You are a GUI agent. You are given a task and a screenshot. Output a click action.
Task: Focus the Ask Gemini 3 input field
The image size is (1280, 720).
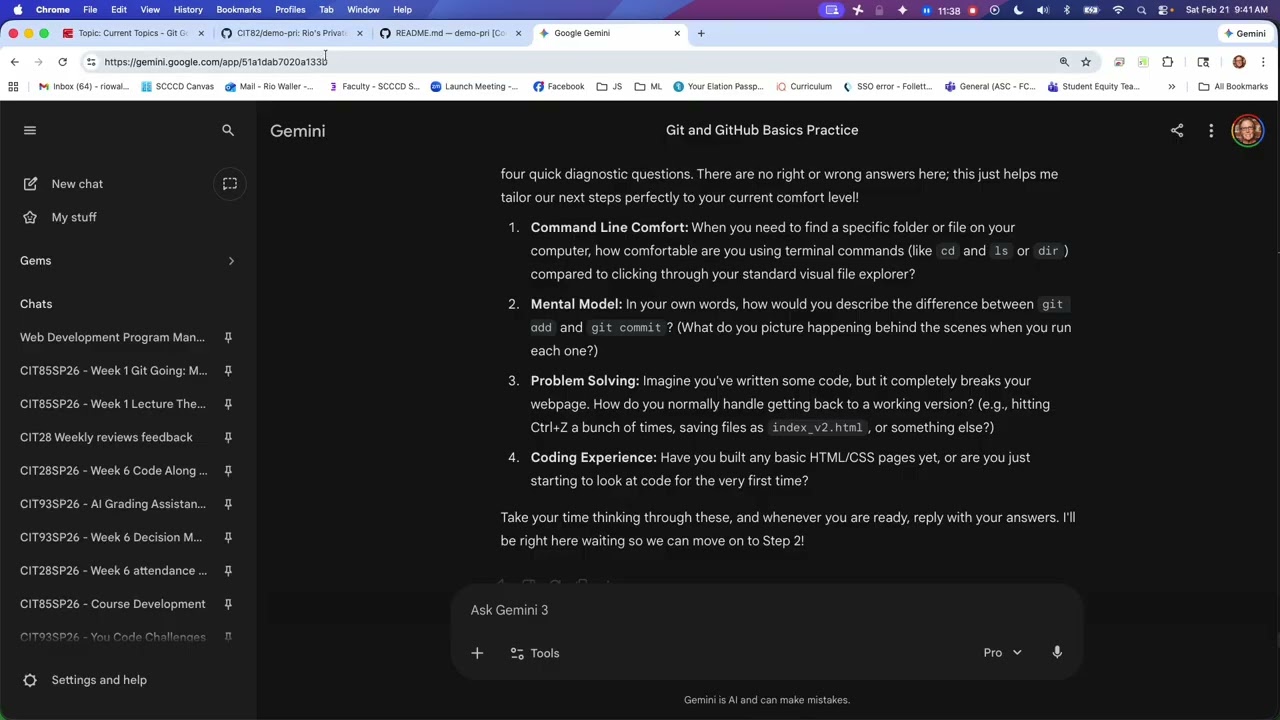point(766,610)
